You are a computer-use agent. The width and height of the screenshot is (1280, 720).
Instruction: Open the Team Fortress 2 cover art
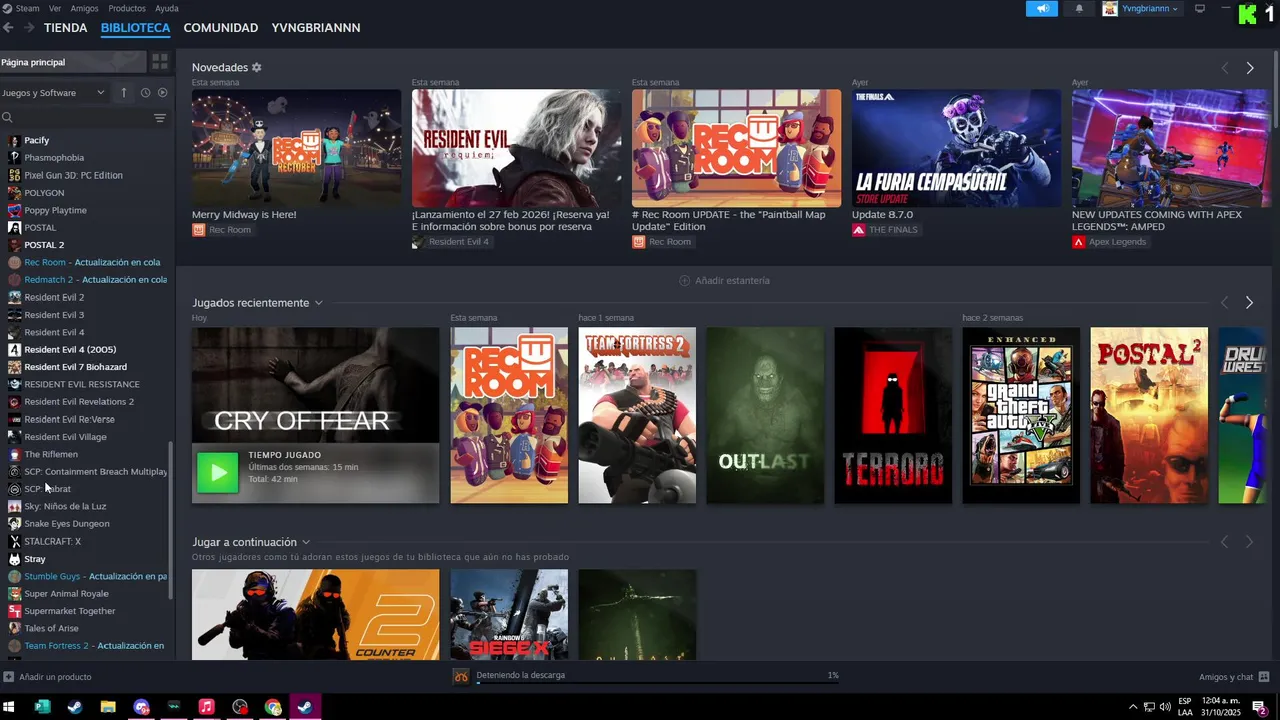coord(637,415)
